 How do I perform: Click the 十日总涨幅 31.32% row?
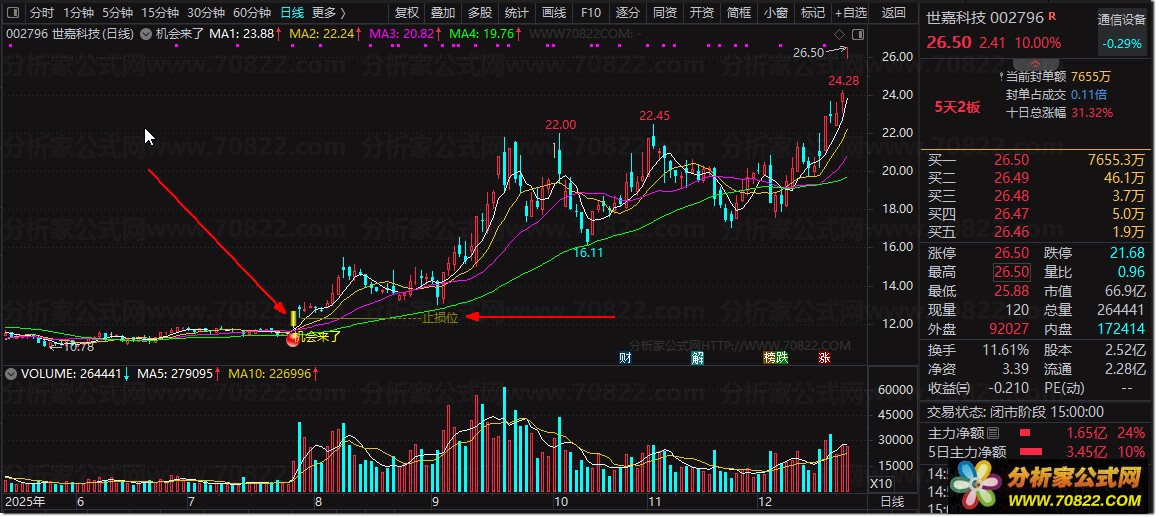click(1059, 113)
